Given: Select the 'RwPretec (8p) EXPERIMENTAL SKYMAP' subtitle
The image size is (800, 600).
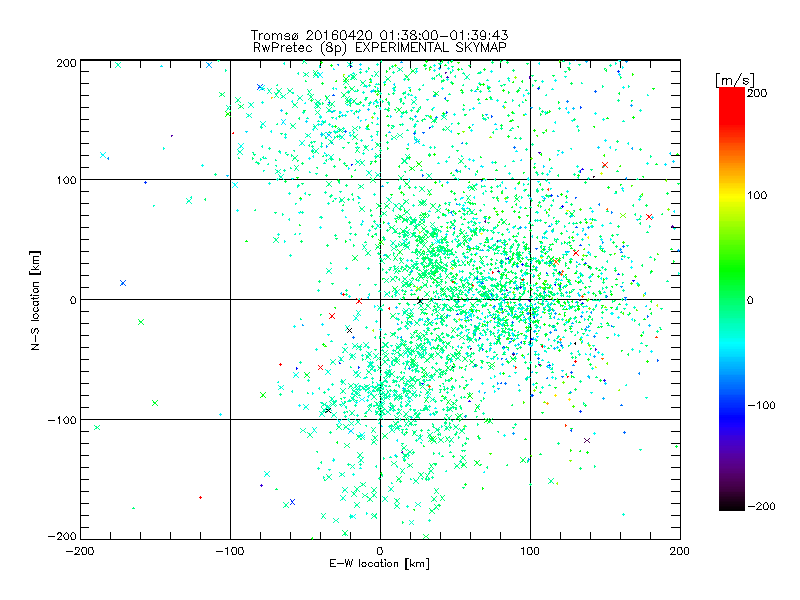Looking at the screenshot, I should tap(380, 48).
